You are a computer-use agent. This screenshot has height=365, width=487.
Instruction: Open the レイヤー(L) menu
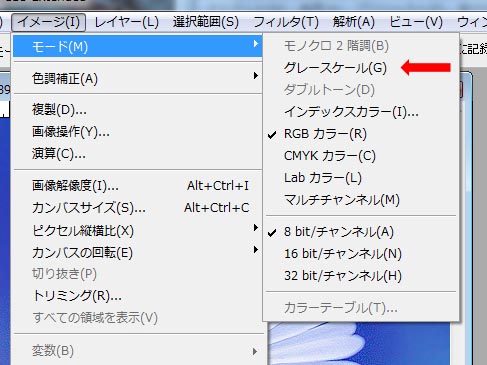tap(126, 22)
